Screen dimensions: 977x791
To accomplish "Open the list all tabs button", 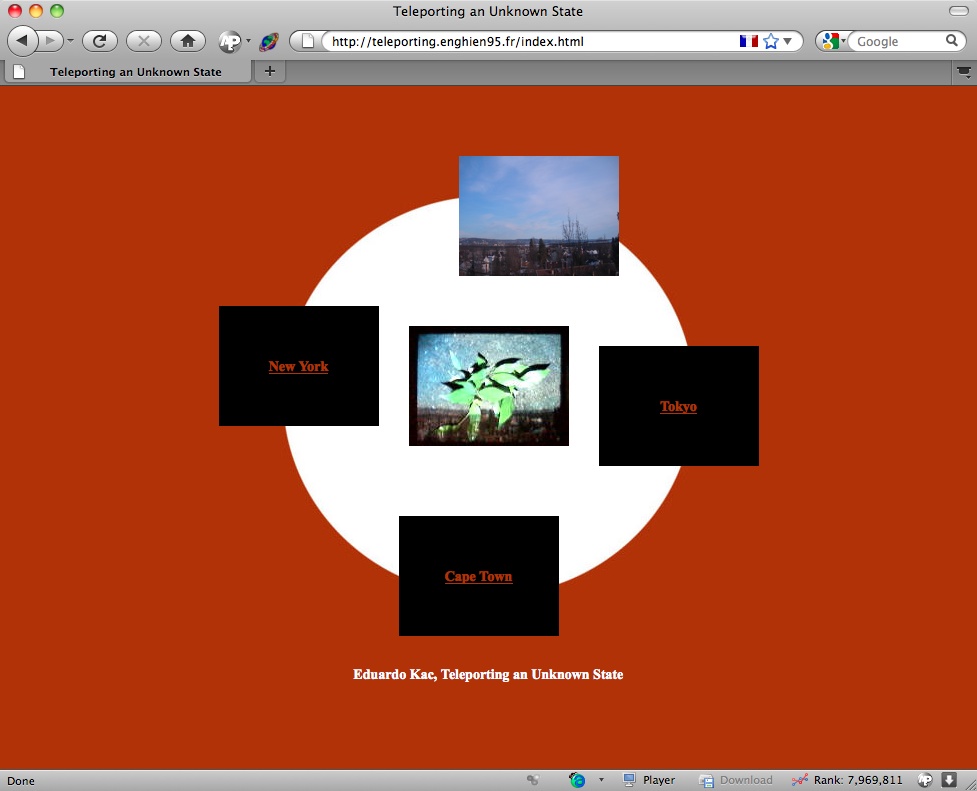I will [x=963, y=72].
